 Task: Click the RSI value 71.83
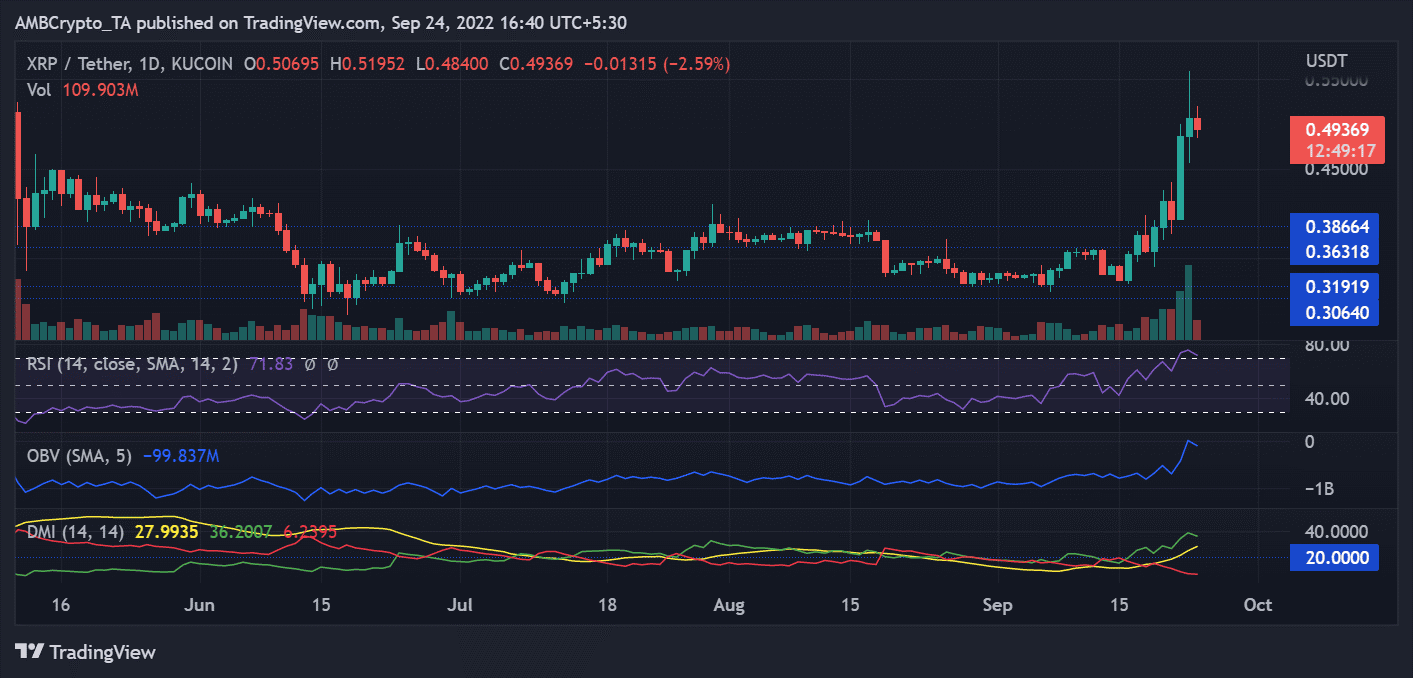[273, 365]
